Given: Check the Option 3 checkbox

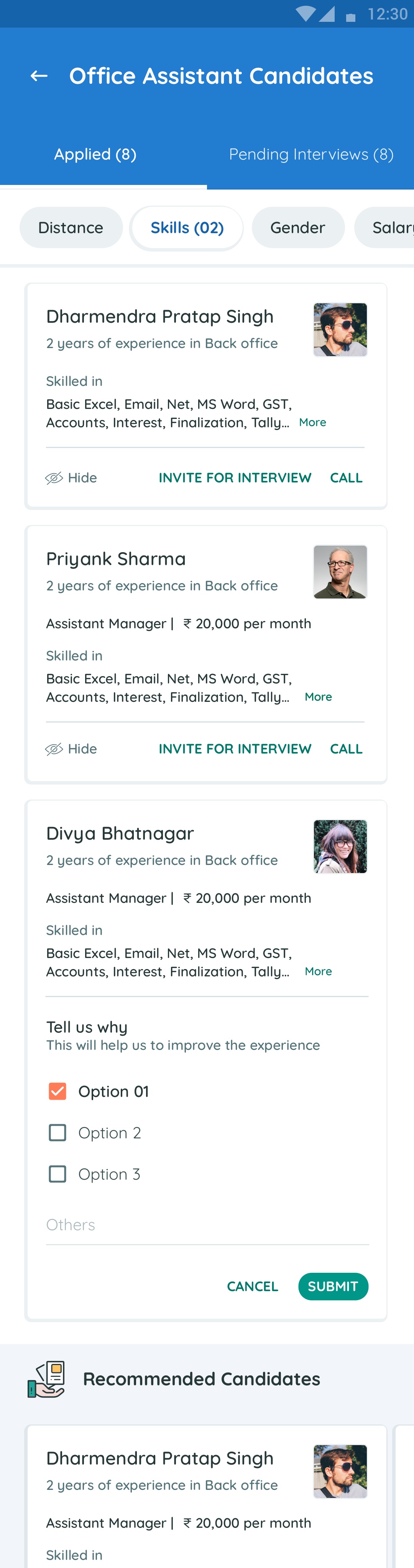Looking at the screenshot, I should point(58,1174).
